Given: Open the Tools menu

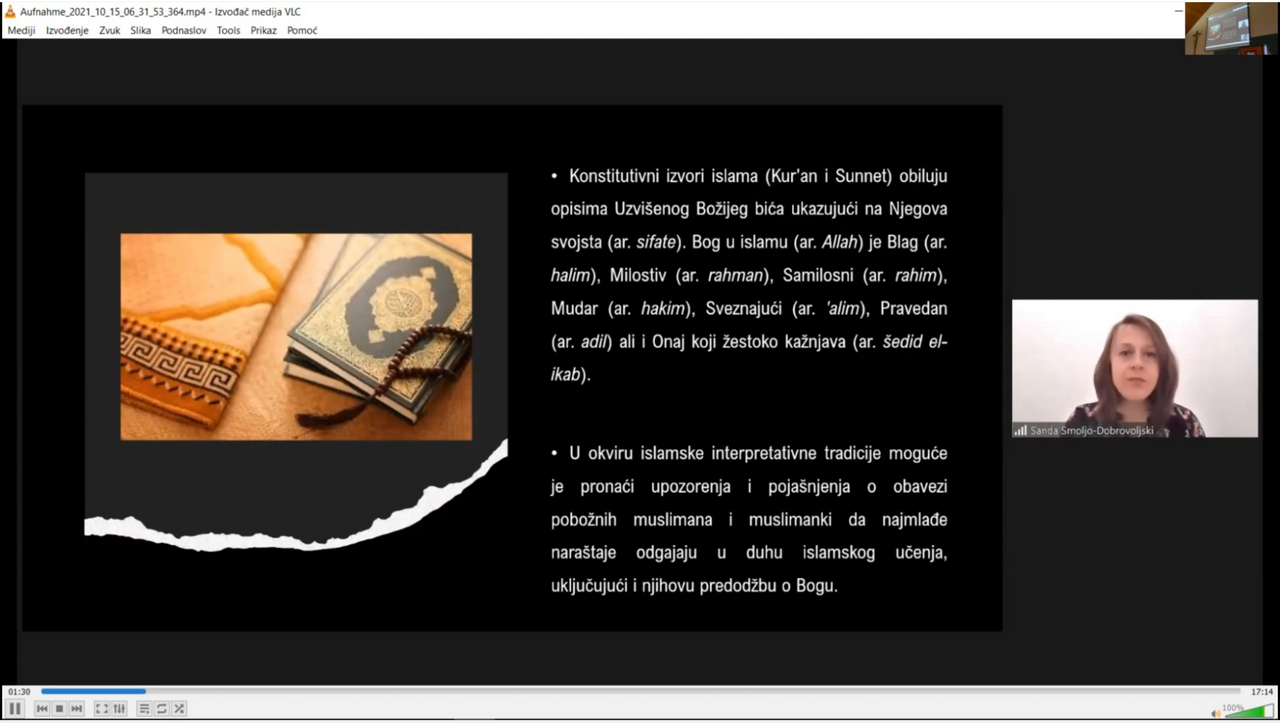Looking at the screenshot, I should (228, 30).
